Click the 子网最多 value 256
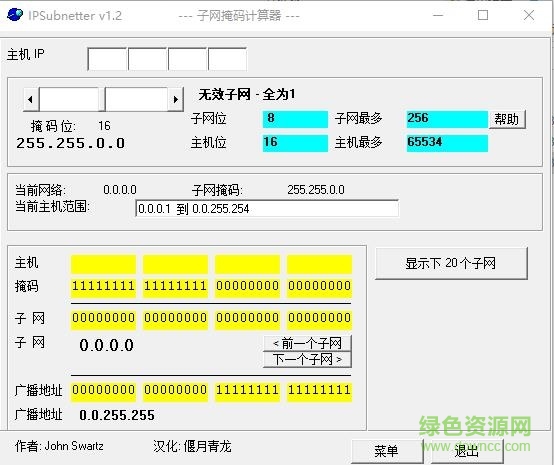Screen dimensions: 554x465 tap(447, 119)
